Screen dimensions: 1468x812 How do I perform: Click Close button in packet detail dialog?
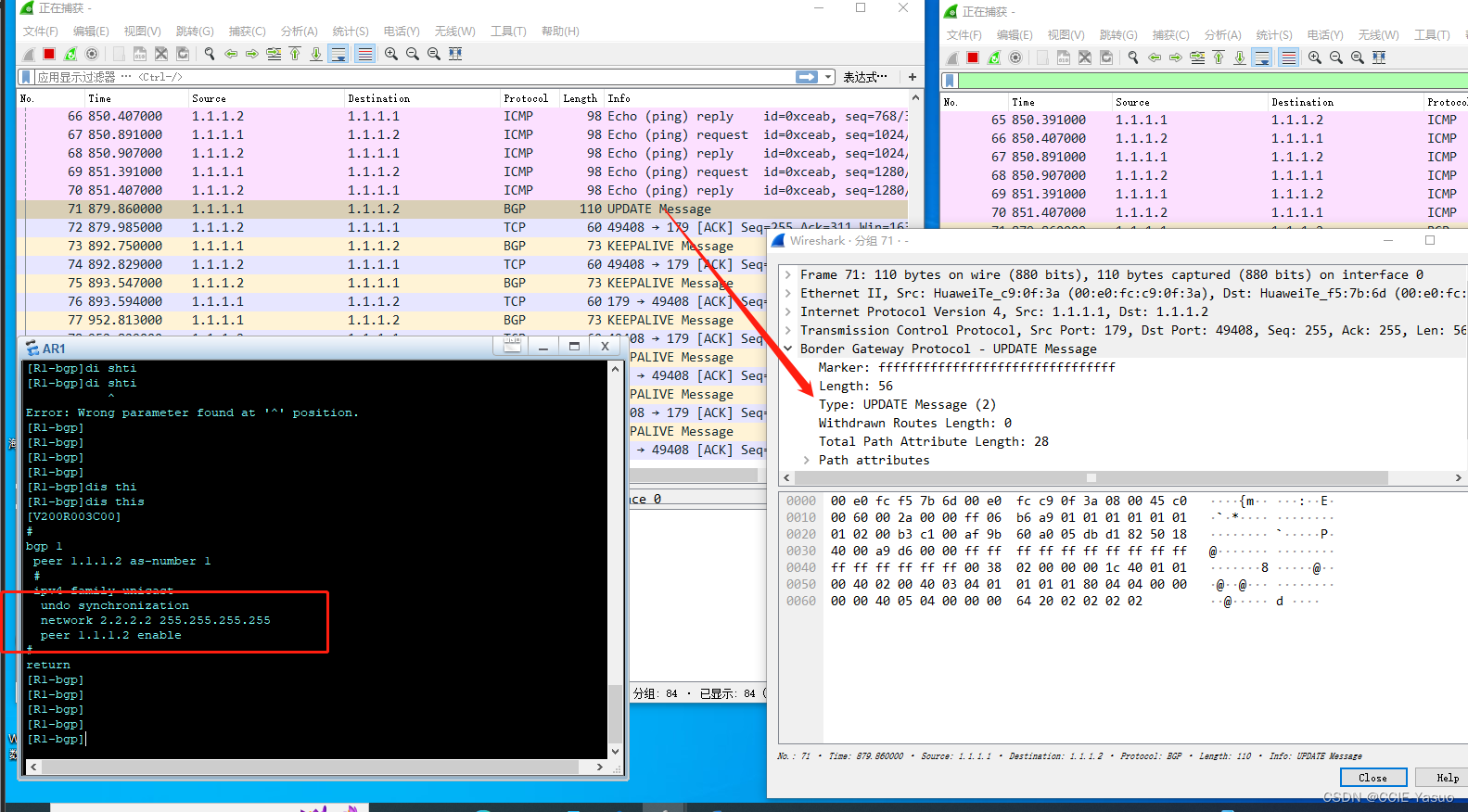tap(1372, 778)
